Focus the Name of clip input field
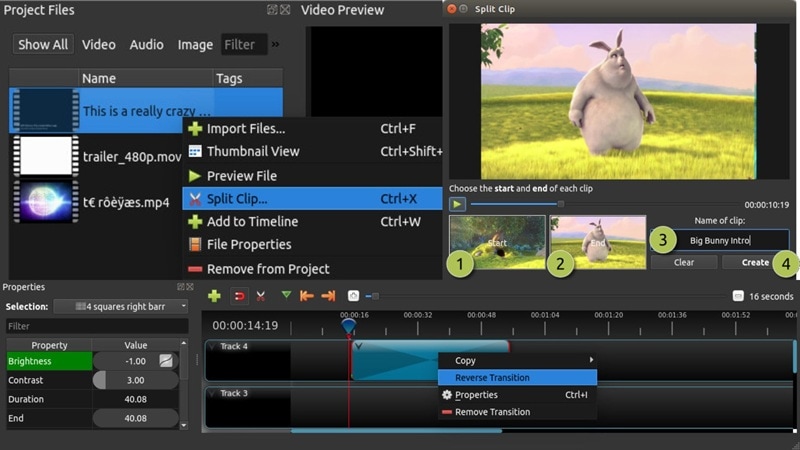The width and height of the screenshot is (800, 450). coord(719,240)
